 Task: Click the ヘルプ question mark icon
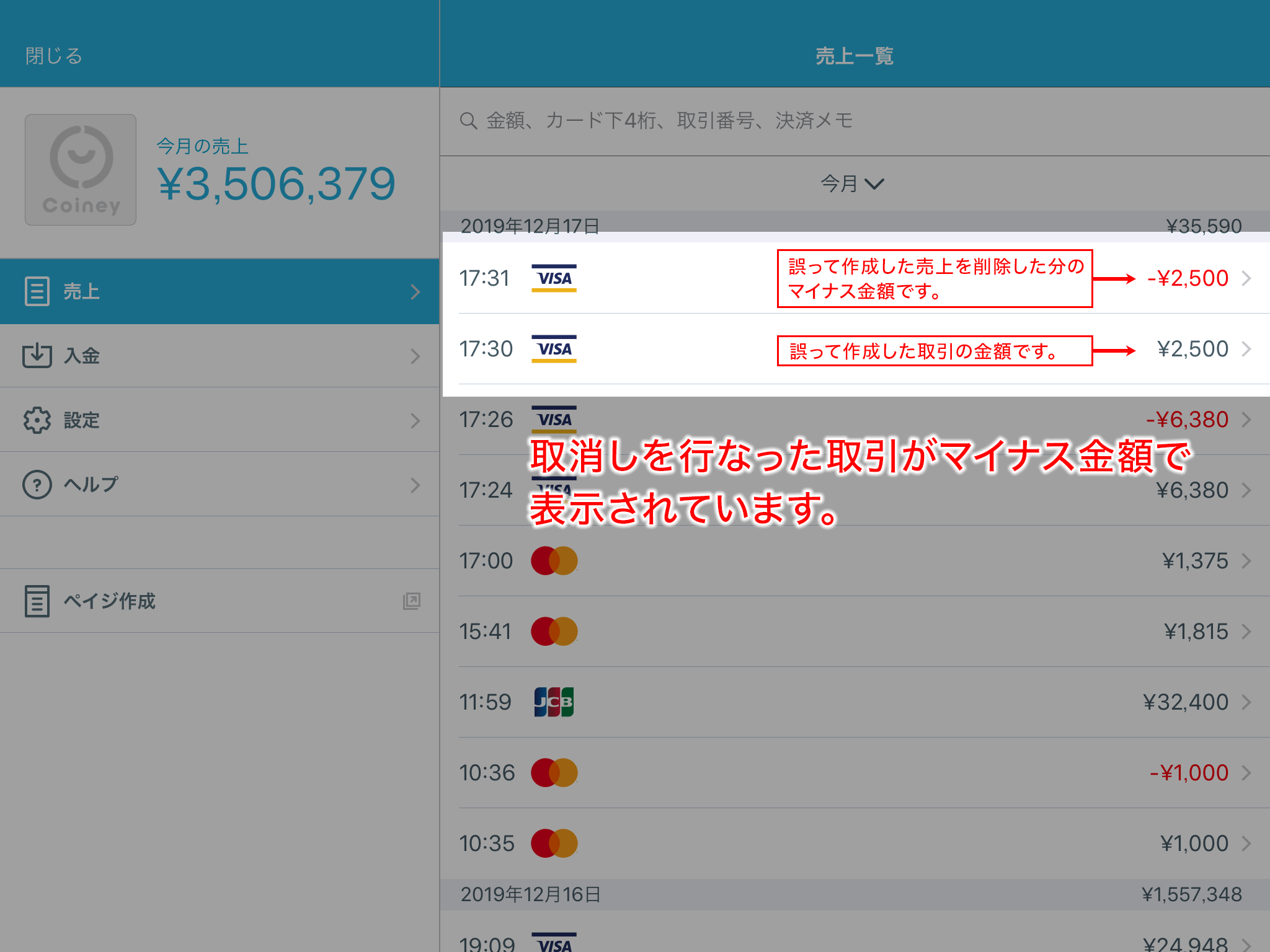[37, 485]
